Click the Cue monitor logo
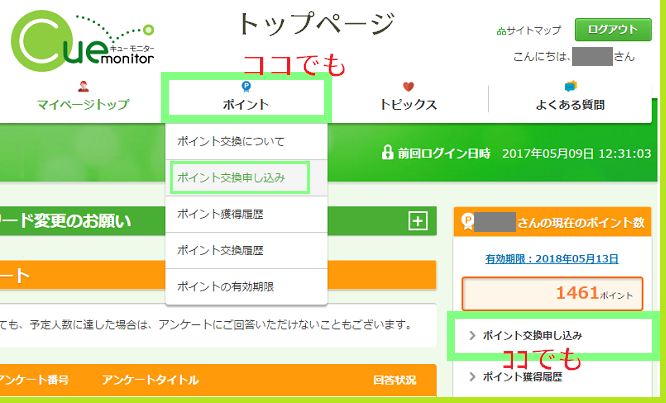This screenshot has height=403, width=666. tap(83, 41)
